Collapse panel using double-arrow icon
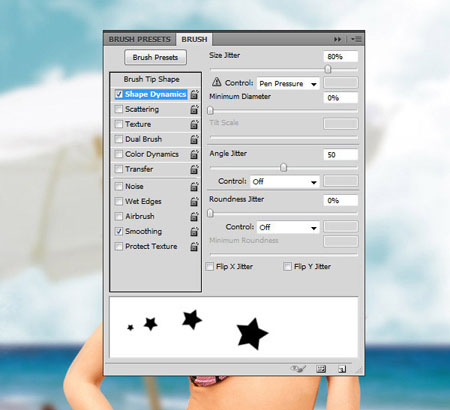This screenshot has height=410, width=450. (x=337, y=39)
